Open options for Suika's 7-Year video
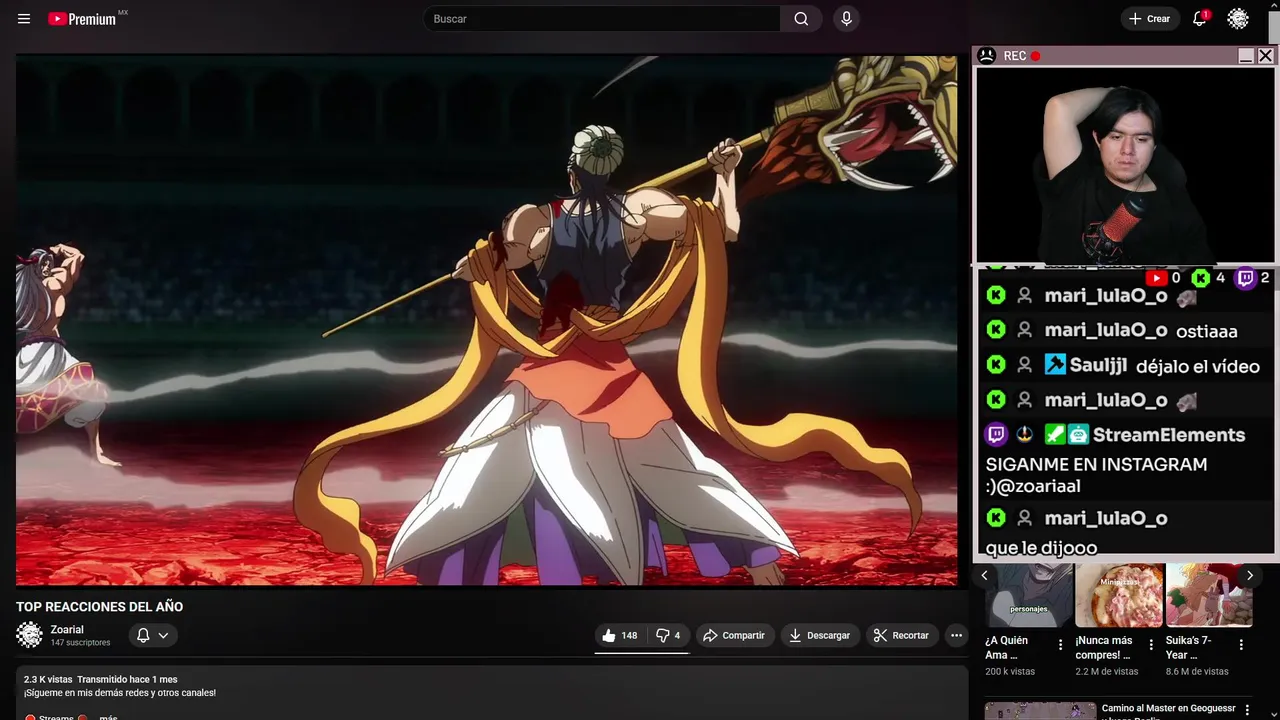 tap(1241, 645)
